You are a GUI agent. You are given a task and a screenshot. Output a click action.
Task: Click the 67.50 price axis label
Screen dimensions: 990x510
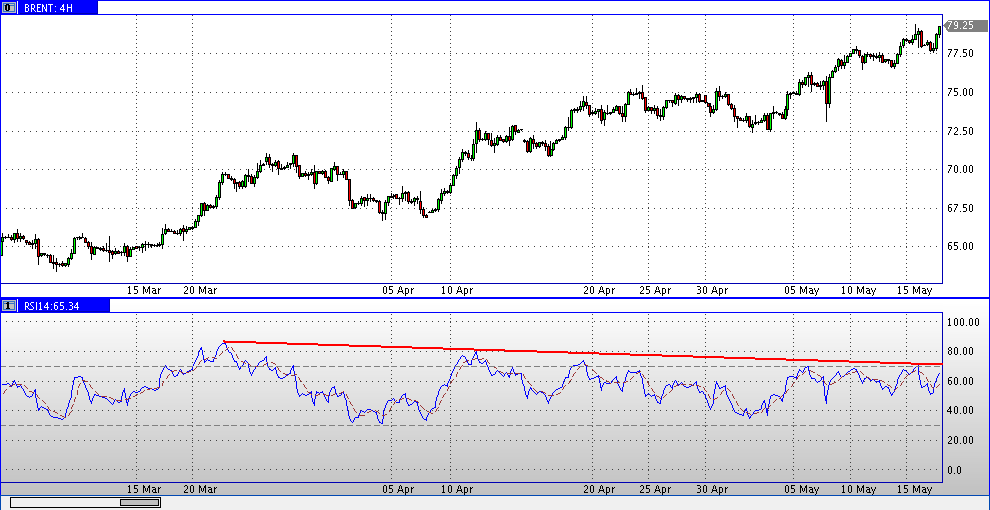[x=960, y=208]
